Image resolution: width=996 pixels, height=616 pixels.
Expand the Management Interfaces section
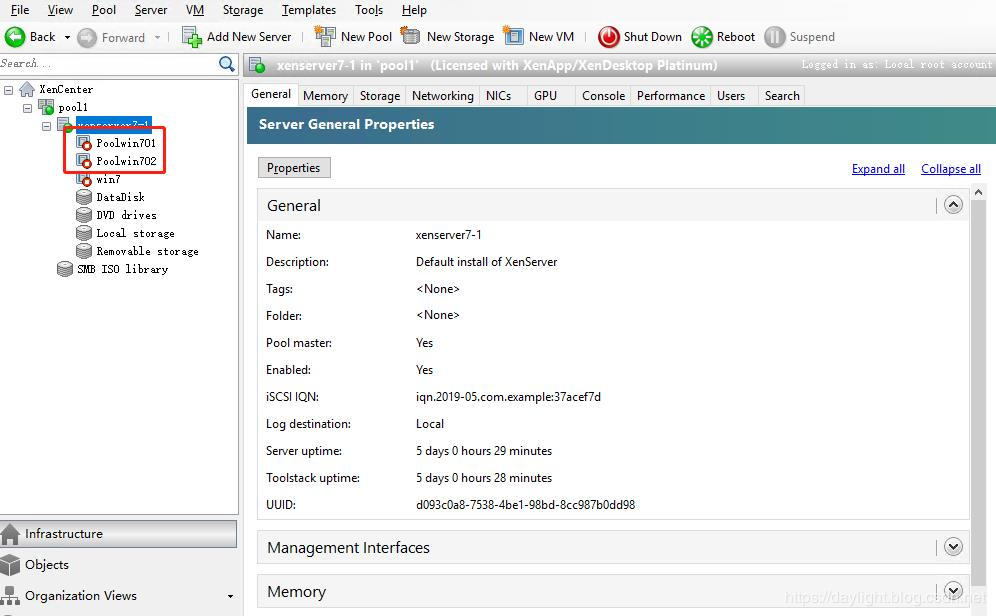pos(953,546)
